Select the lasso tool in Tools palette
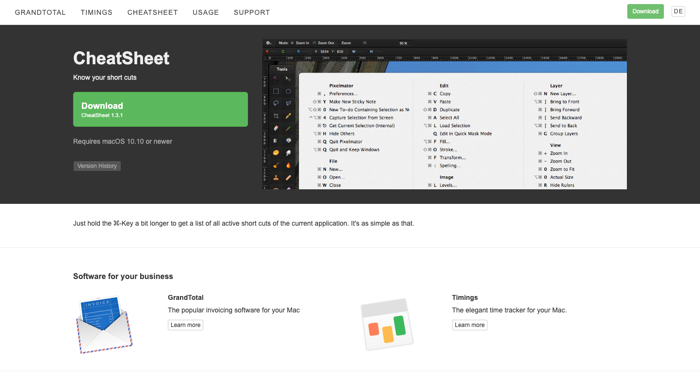Image resolution: width=700 pixels, height=383 pixels. pos(276,103)
